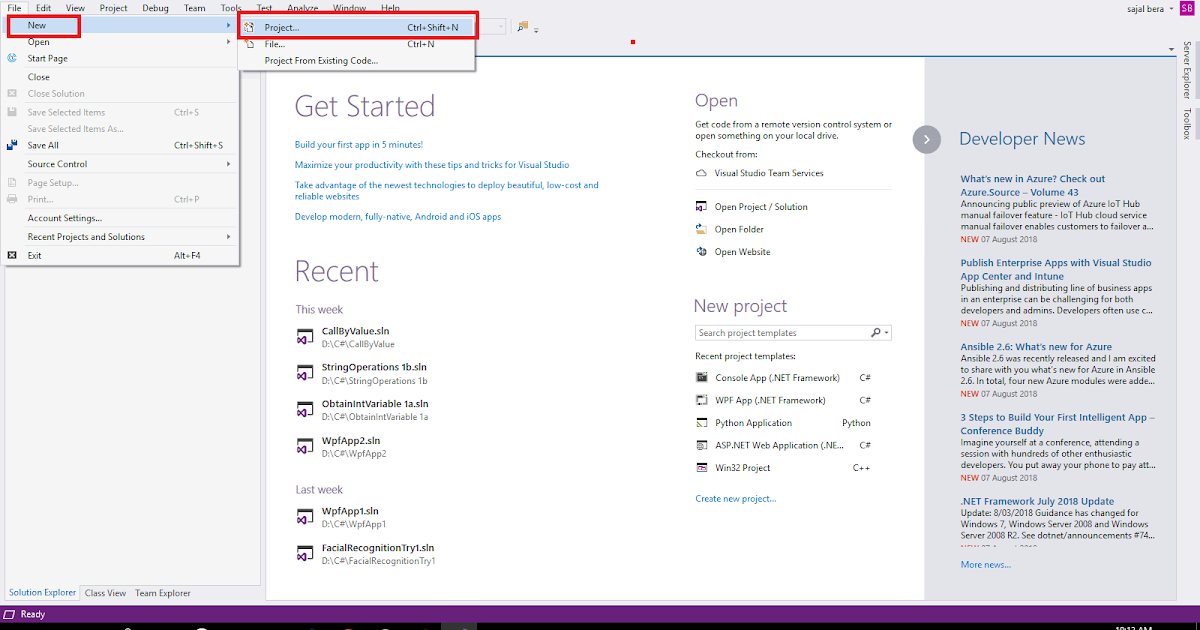Open the Debug menu
Image resolution: width=1200 pixels, height=630 pixels.
pyautogui.click(x=155, y=7)
